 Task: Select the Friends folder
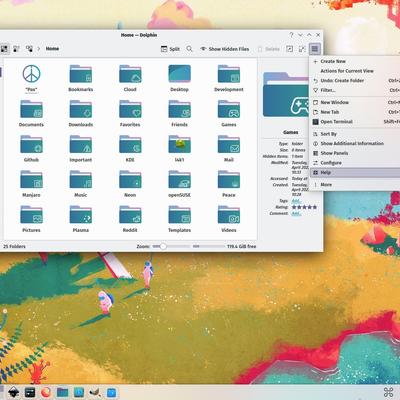(x=179, y=113)
